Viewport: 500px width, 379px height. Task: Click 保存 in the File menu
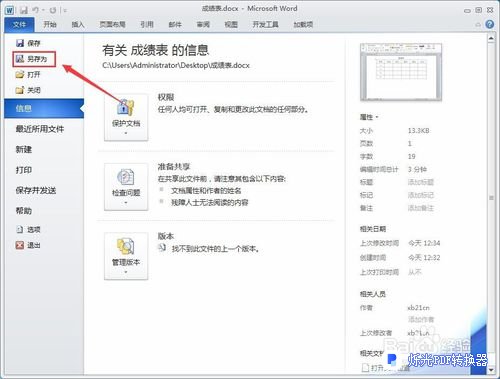coord(28,43)
